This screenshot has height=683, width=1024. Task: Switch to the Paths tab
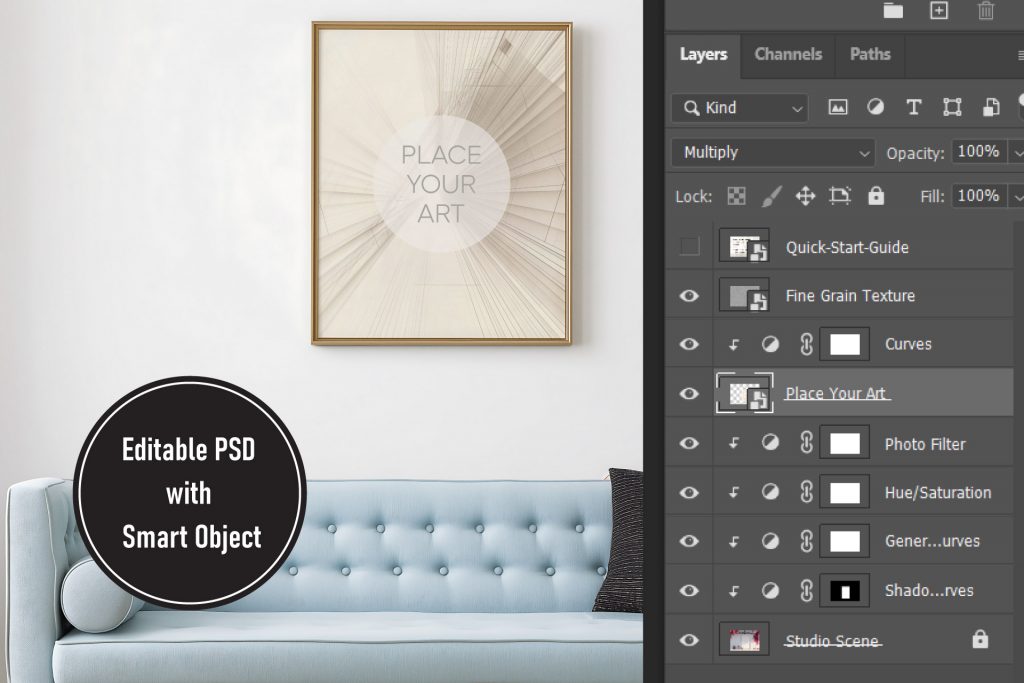pyautogui.click(x=870, y=54)
